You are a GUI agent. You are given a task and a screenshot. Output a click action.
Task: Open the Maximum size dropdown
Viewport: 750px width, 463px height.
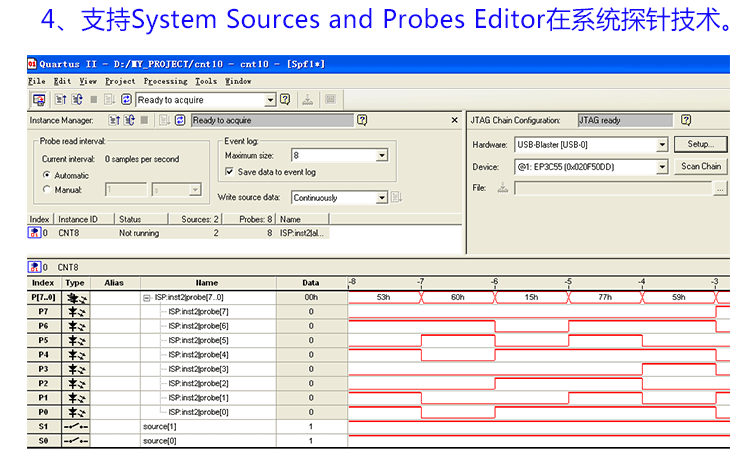[382, 155]
